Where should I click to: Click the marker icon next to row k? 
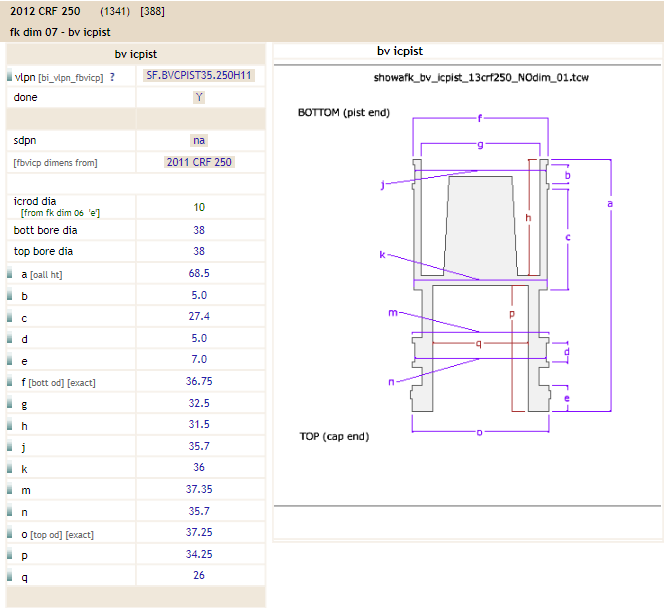(10, 468)
